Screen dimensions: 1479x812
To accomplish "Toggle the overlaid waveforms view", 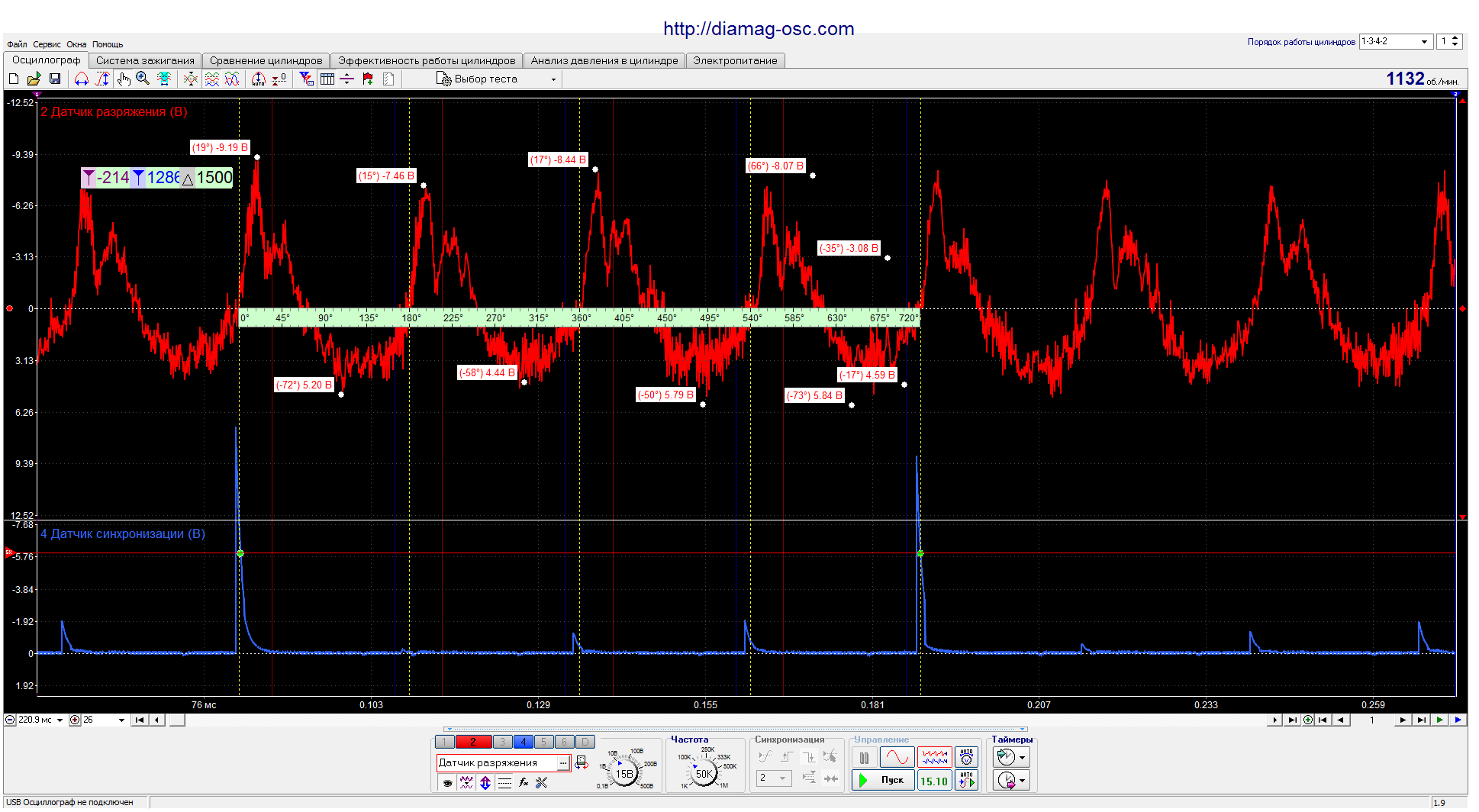I will [x=232, y=79].
